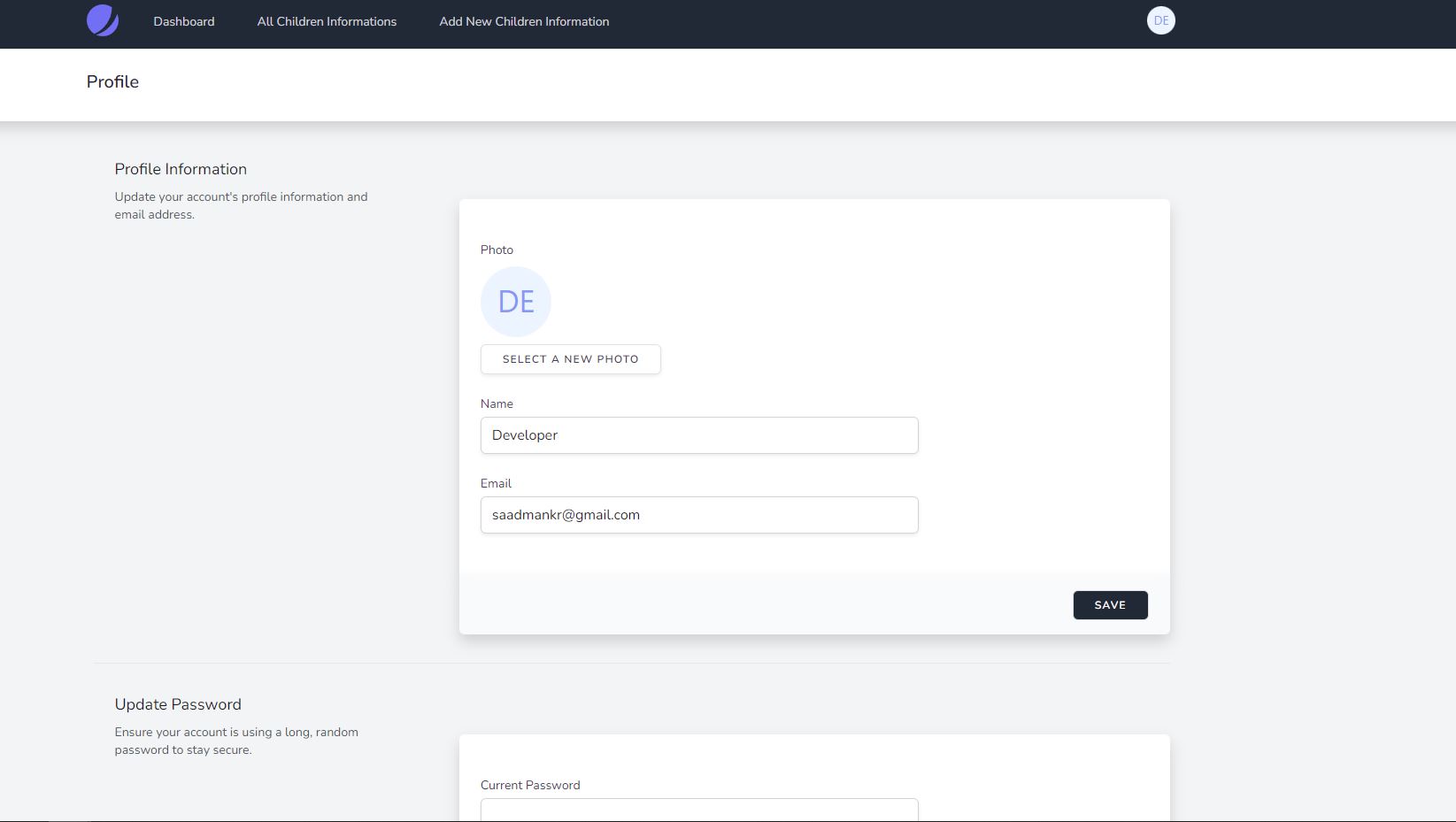Click the Update Password section heading
Image resolution: width=1456 pixels, height=822 pixels.
click(178, 704)
